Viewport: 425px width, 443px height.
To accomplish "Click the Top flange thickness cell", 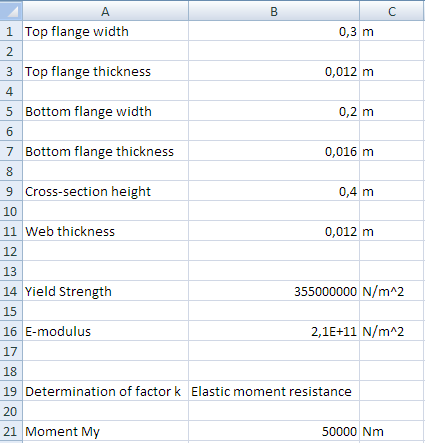I will (105, 71).
